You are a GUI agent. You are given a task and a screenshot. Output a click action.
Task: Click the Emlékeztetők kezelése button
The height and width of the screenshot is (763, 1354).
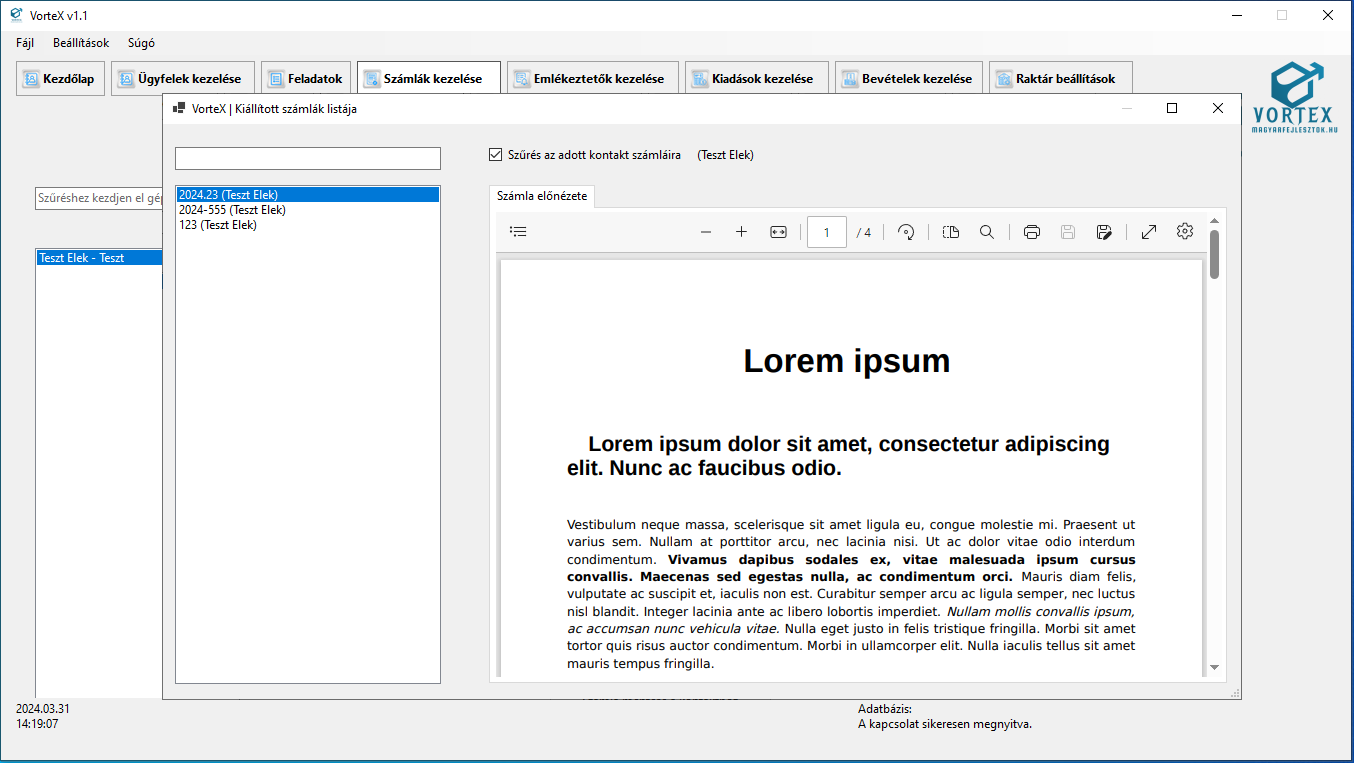pyautogui.click(x=592, y=79)
